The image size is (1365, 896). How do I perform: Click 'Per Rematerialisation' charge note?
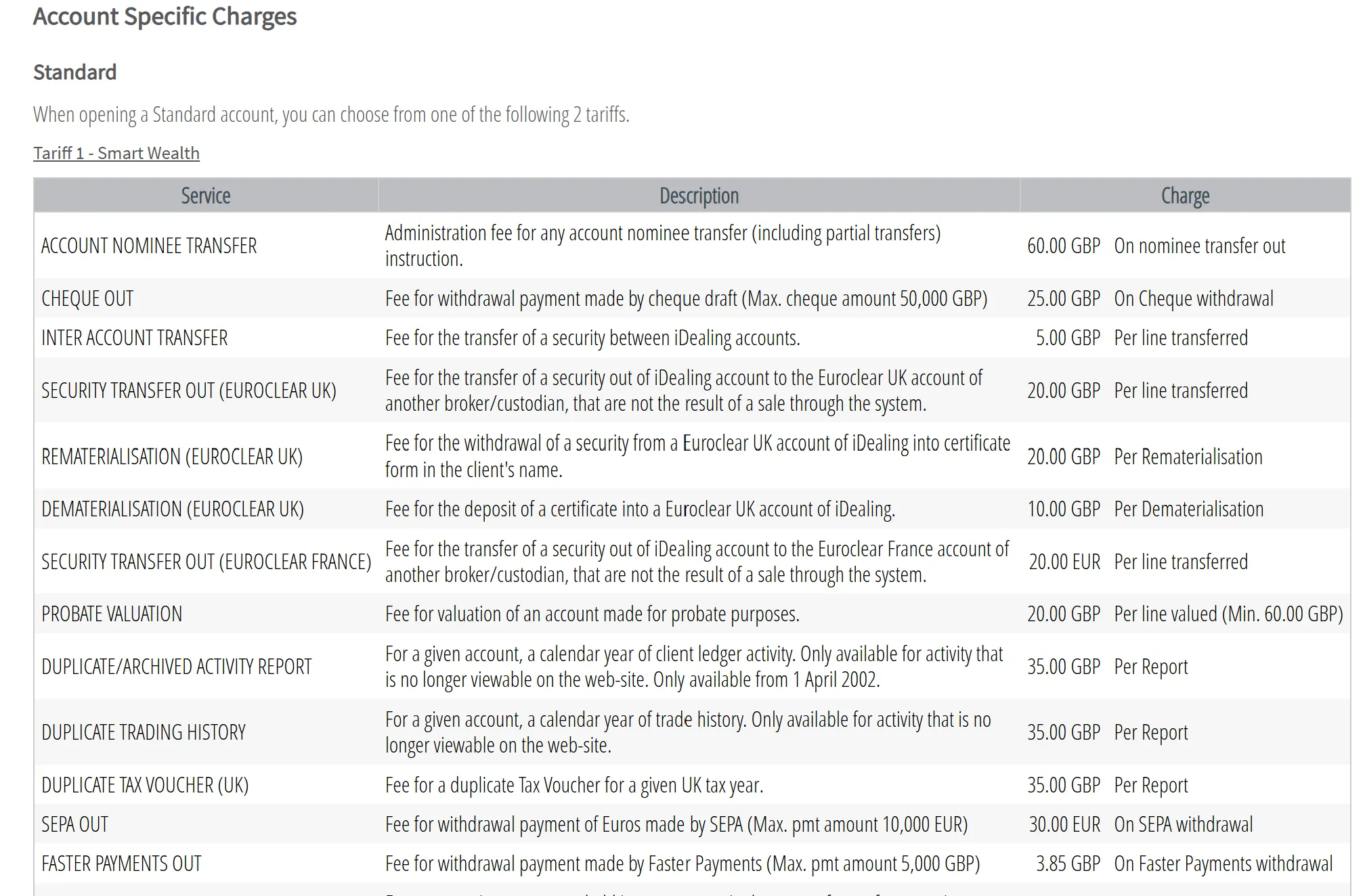click(x=1188, y=457)
